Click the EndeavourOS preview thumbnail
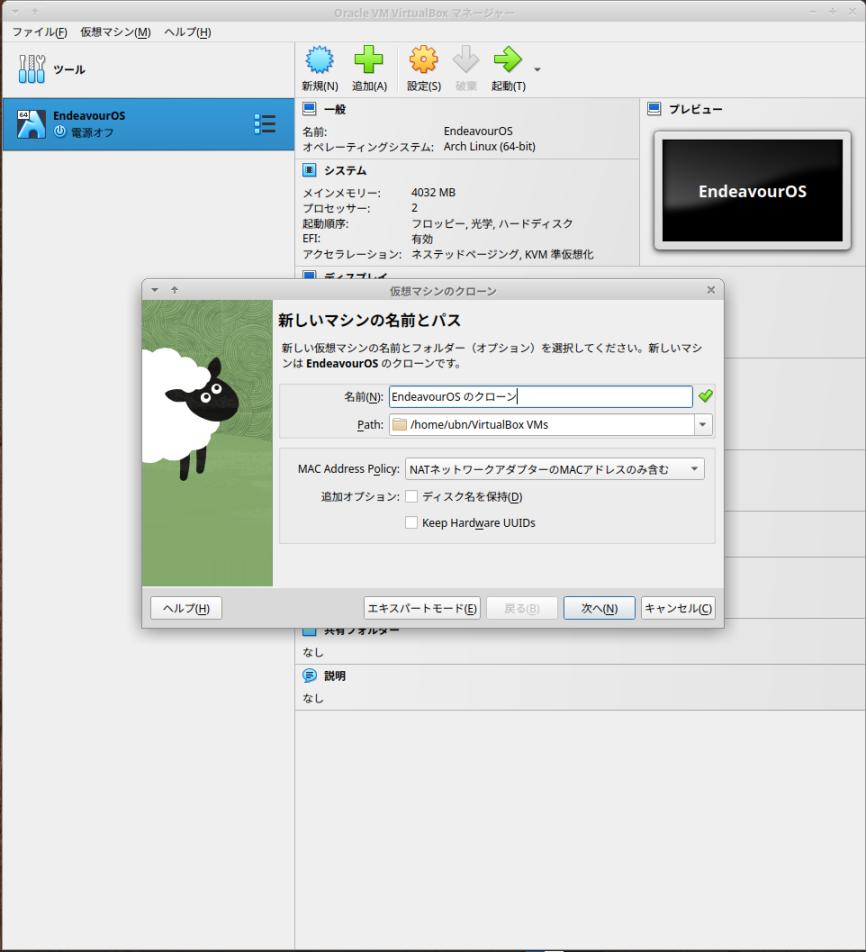The width and height of the screenshot is (866, 952). [752, 191]
